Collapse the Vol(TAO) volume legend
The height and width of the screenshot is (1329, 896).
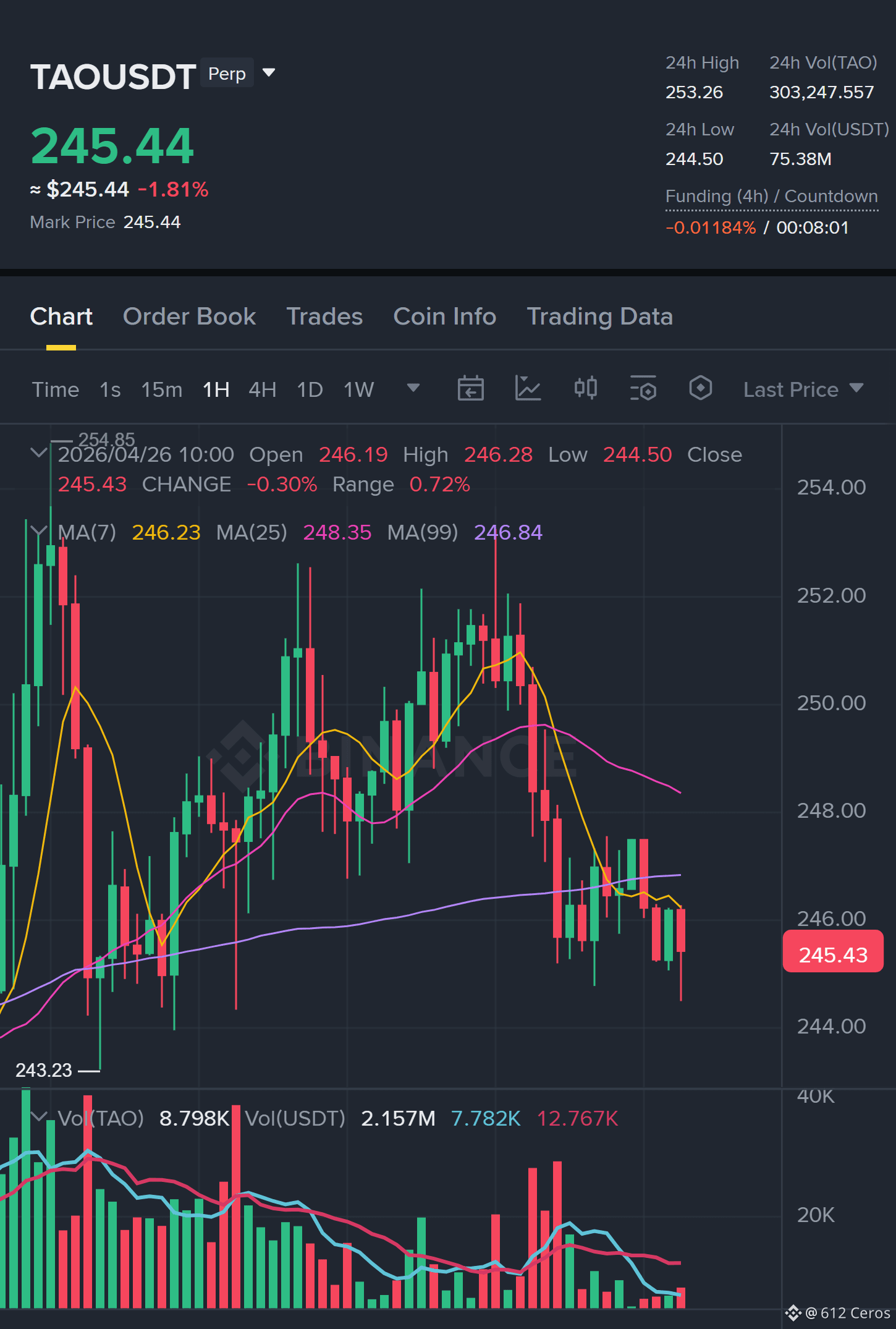[x=39, y=1117]
